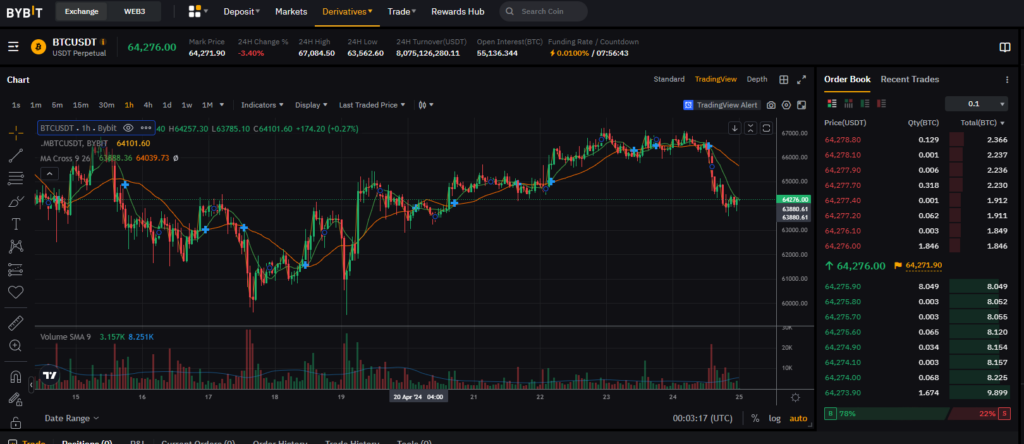Expand more timeframes arrow after 1M
This screenshot has height=444, width=1024.
pyautogui.click(x=222, y=104)
